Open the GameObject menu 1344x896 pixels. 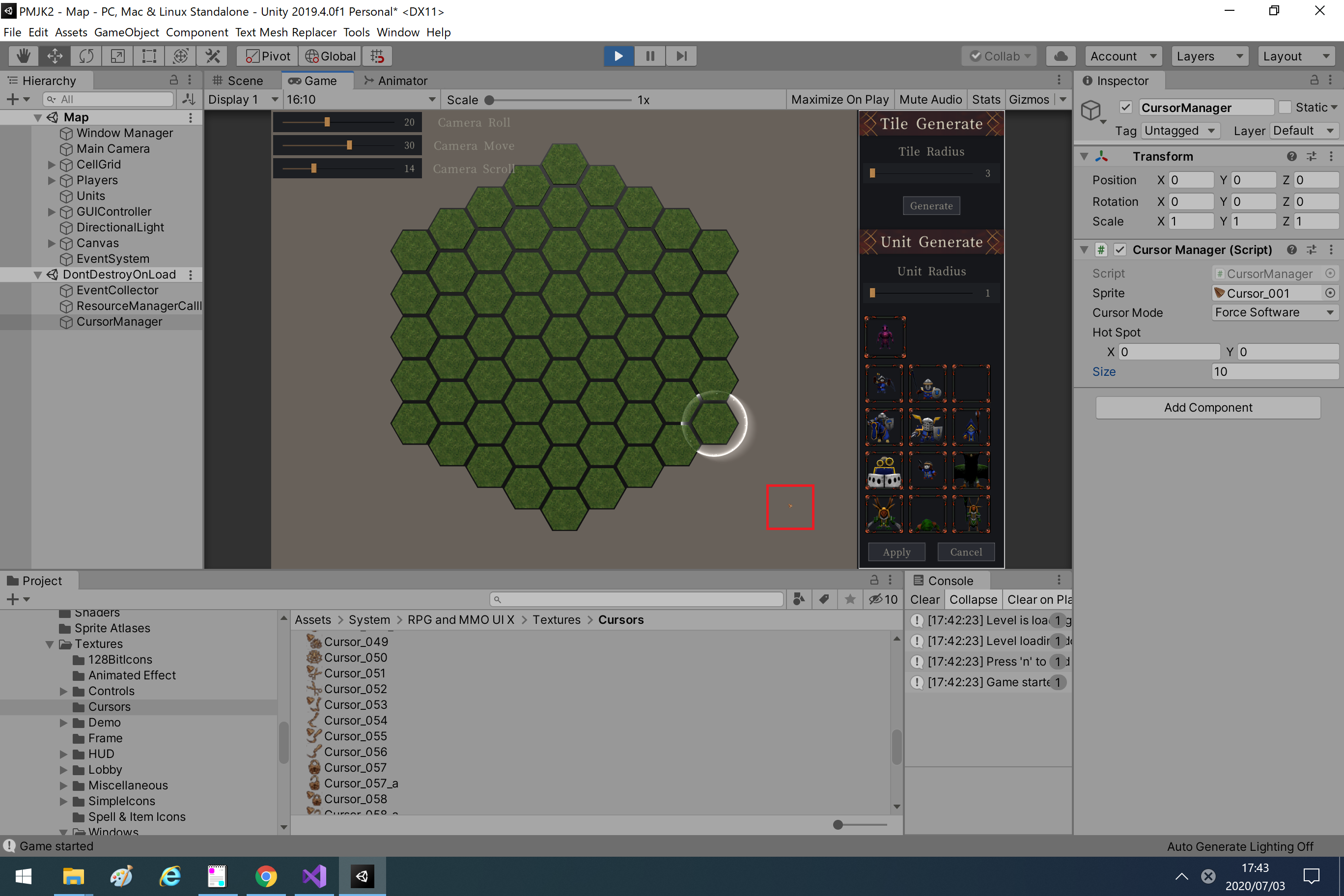(x=126, y=32)
